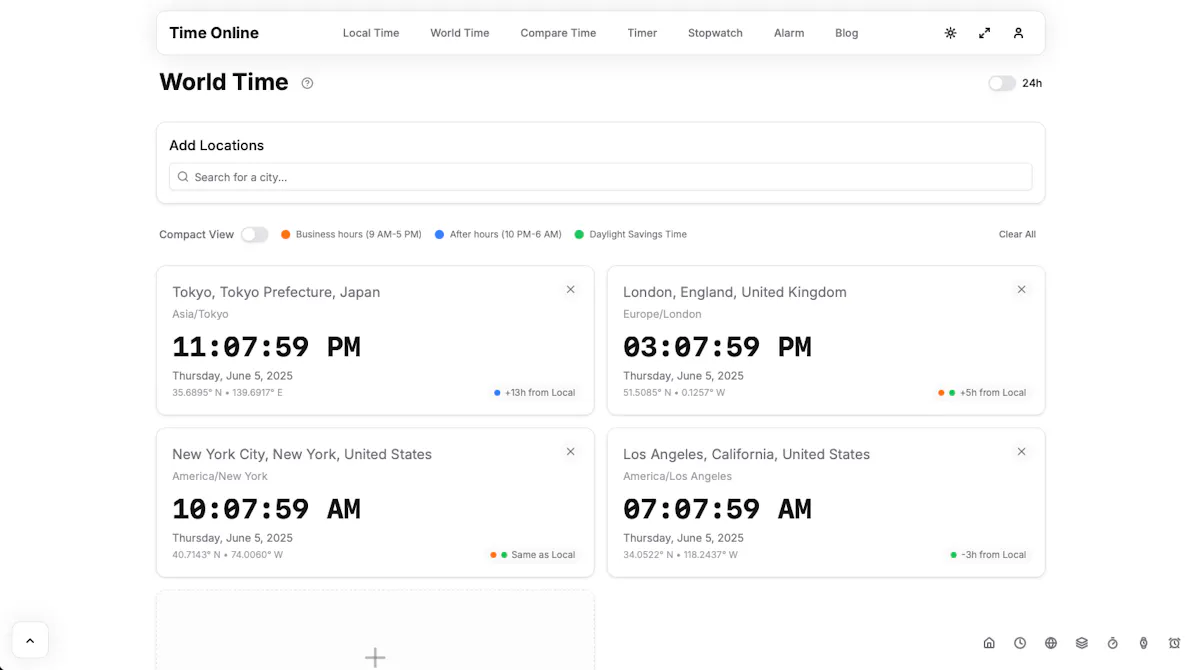Remove the Tokyo clock card
1200x670 pixels.
point(571,290)
